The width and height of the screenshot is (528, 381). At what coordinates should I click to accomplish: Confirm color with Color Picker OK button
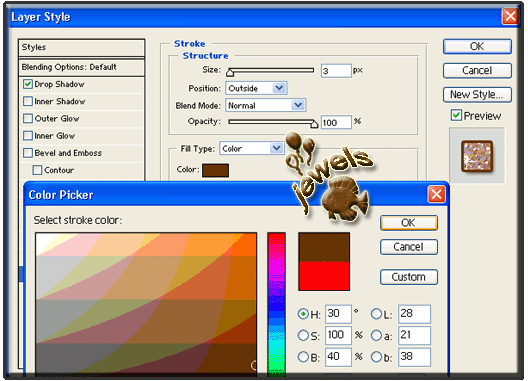coord(409,223)
